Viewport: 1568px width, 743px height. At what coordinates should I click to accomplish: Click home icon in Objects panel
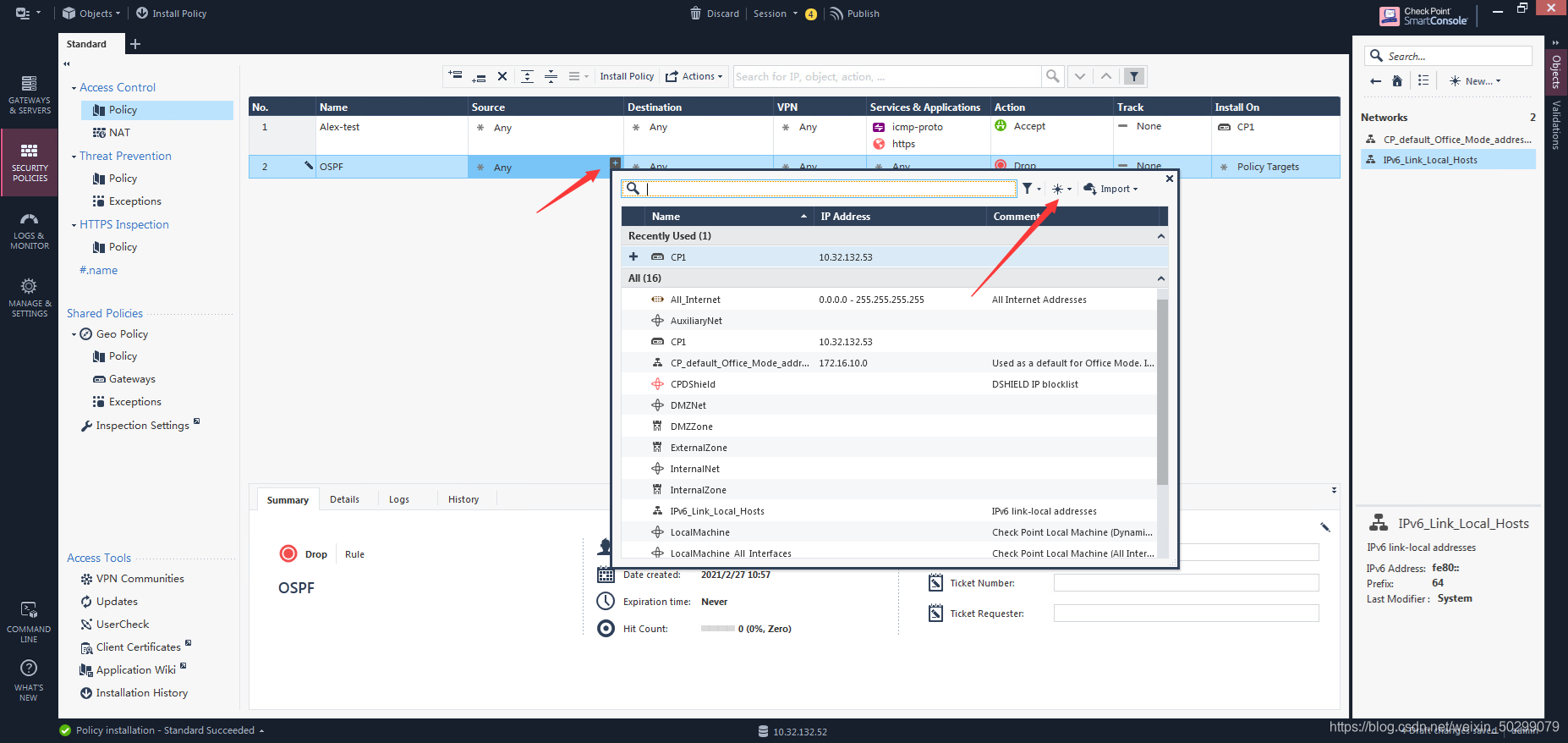coord(1397,81)
